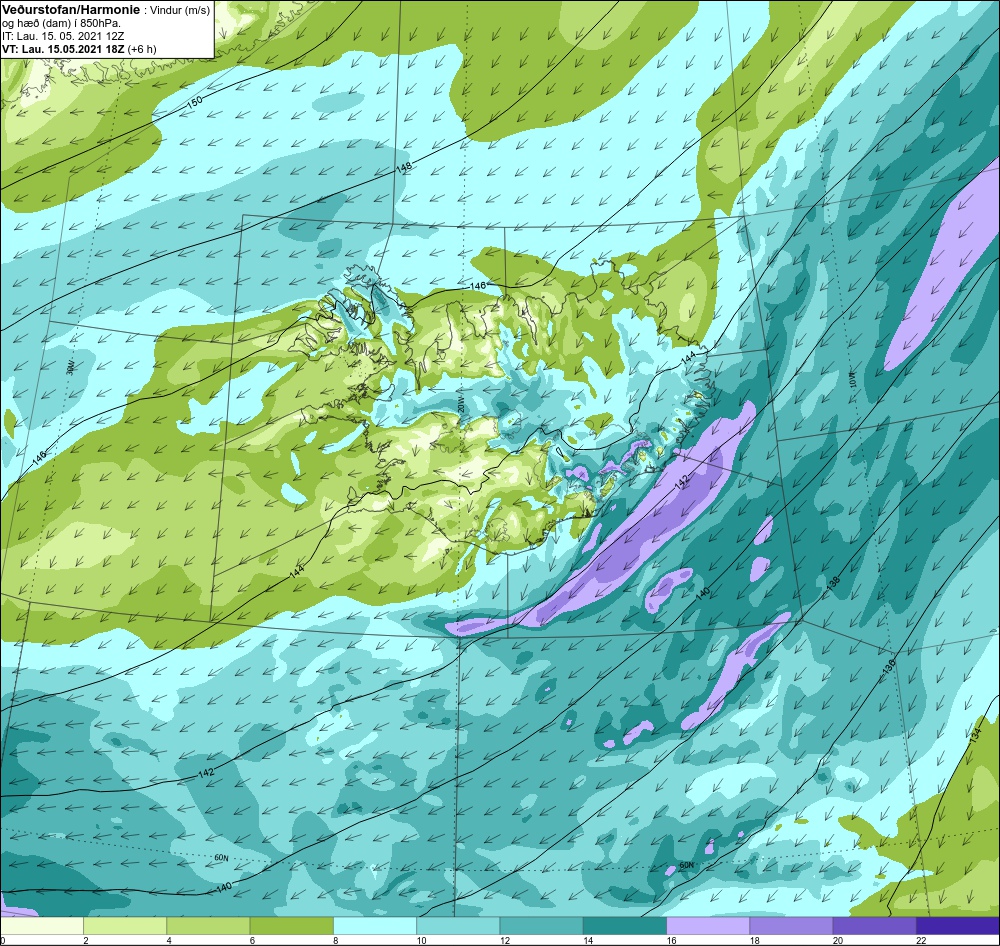Pick the medium teal 12–14 m/s legend swatch
Screen dimensions: 1000x946
pos(541,926)
